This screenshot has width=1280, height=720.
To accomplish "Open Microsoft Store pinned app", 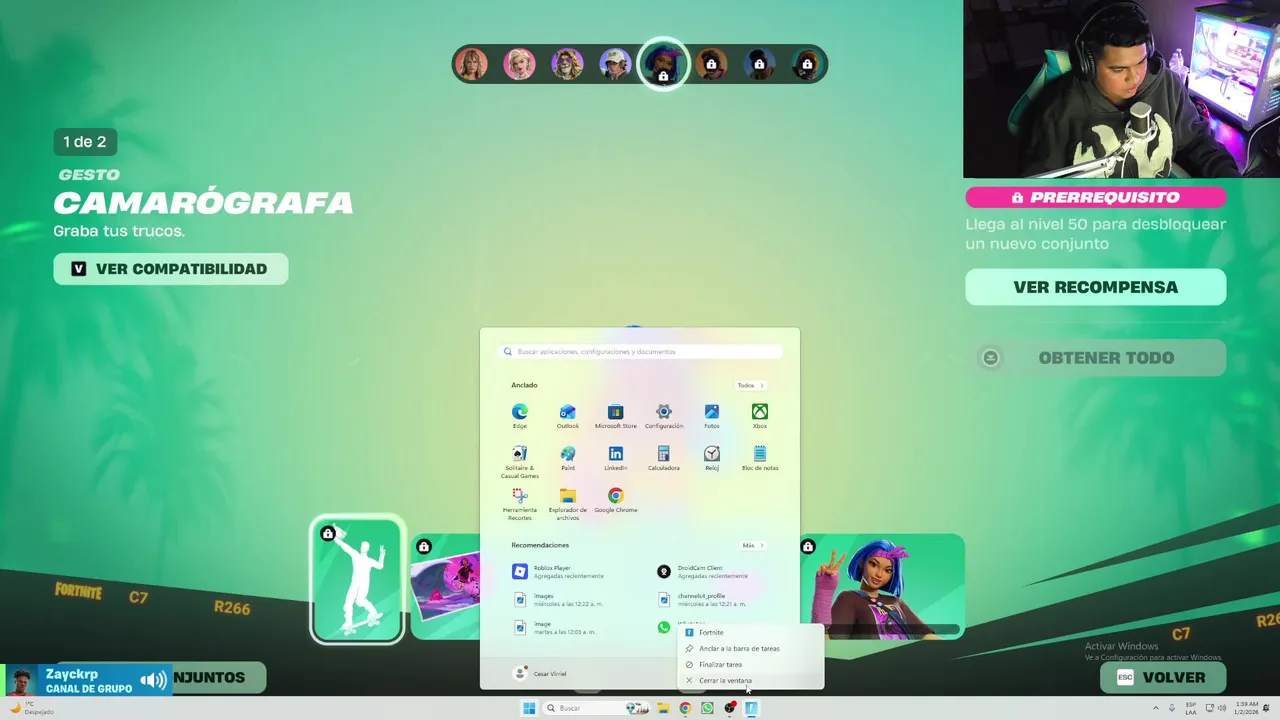I will [x=616, y=416].
